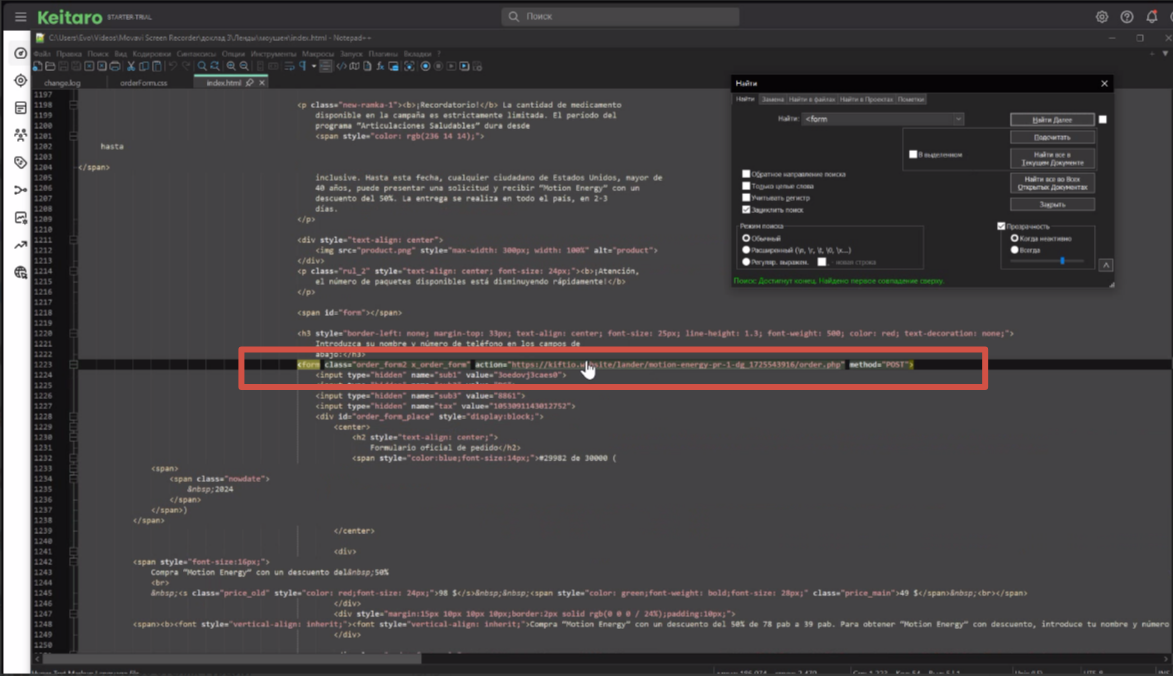Select 'Регуляр. выражен.' search mode radio

[746, 262]
